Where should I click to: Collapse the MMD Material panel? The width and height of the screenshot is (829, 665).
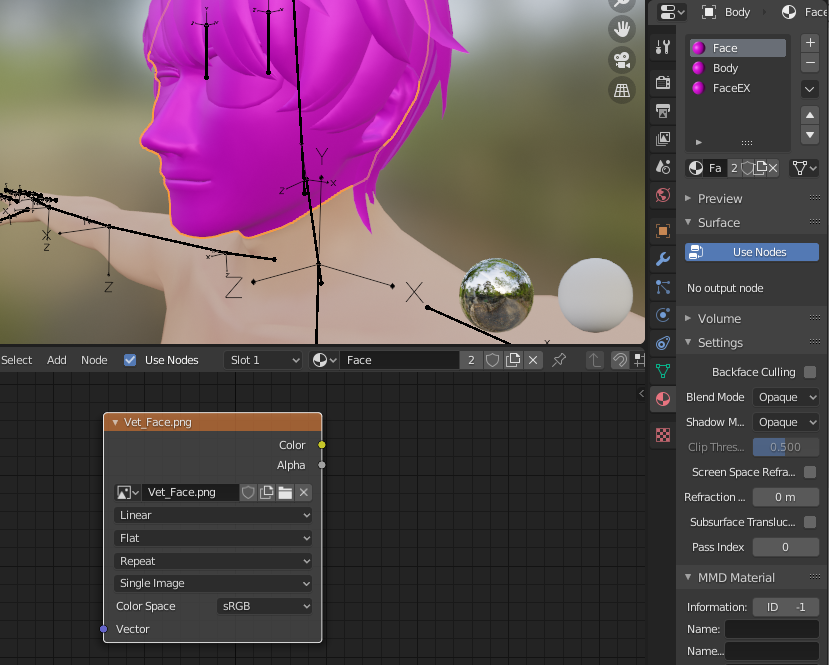688,577
